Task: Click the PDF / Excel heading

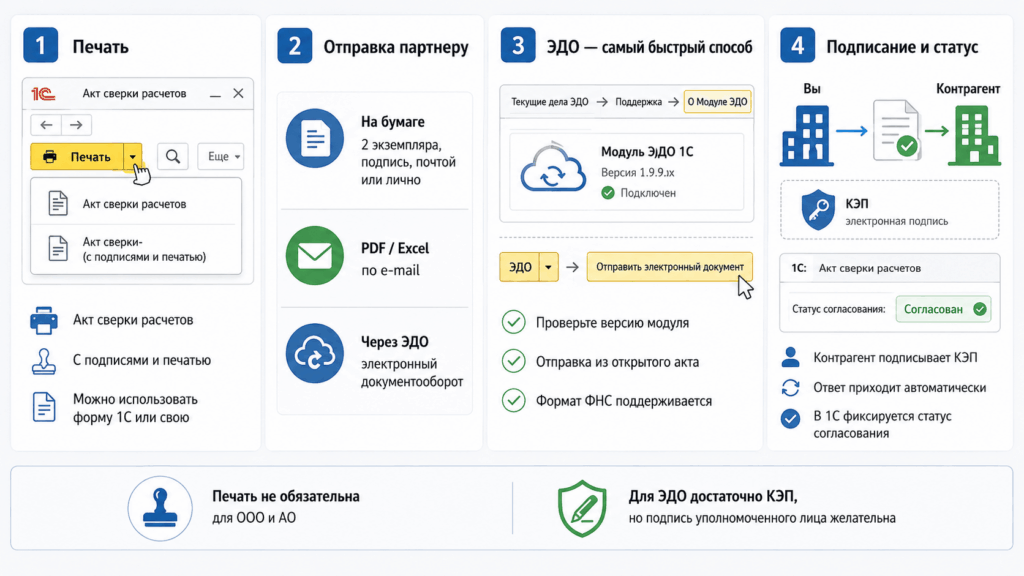Action: 395,248
